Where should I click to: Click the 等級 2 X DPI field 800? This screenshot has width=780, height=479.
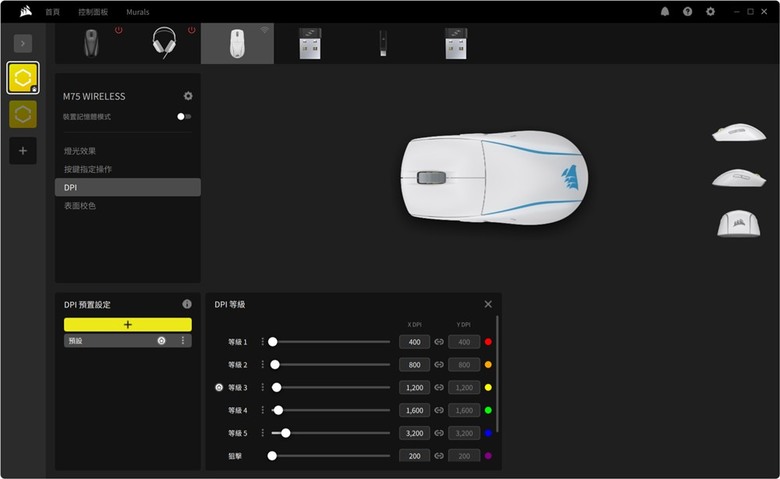(x=414, y=365)
